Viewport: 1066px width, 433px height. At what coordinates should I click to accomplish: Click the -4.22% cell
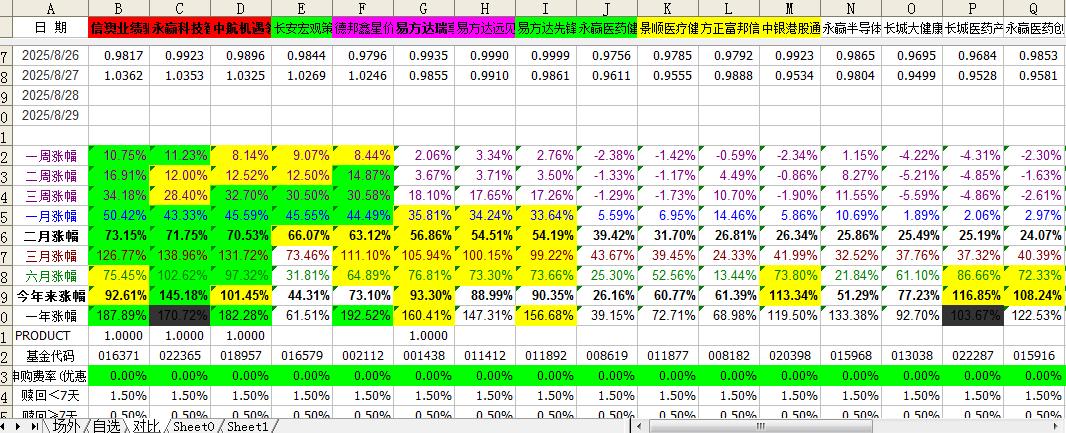coord(912,156)
